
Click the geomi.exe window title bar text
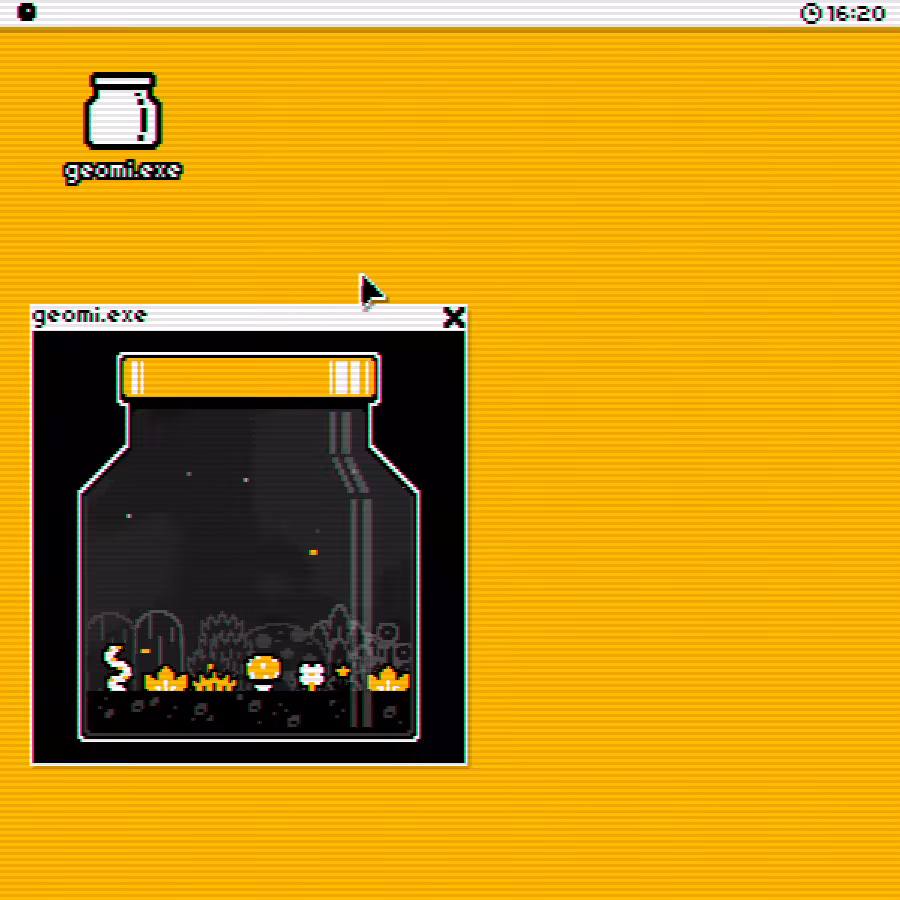[x=90, y=316]
